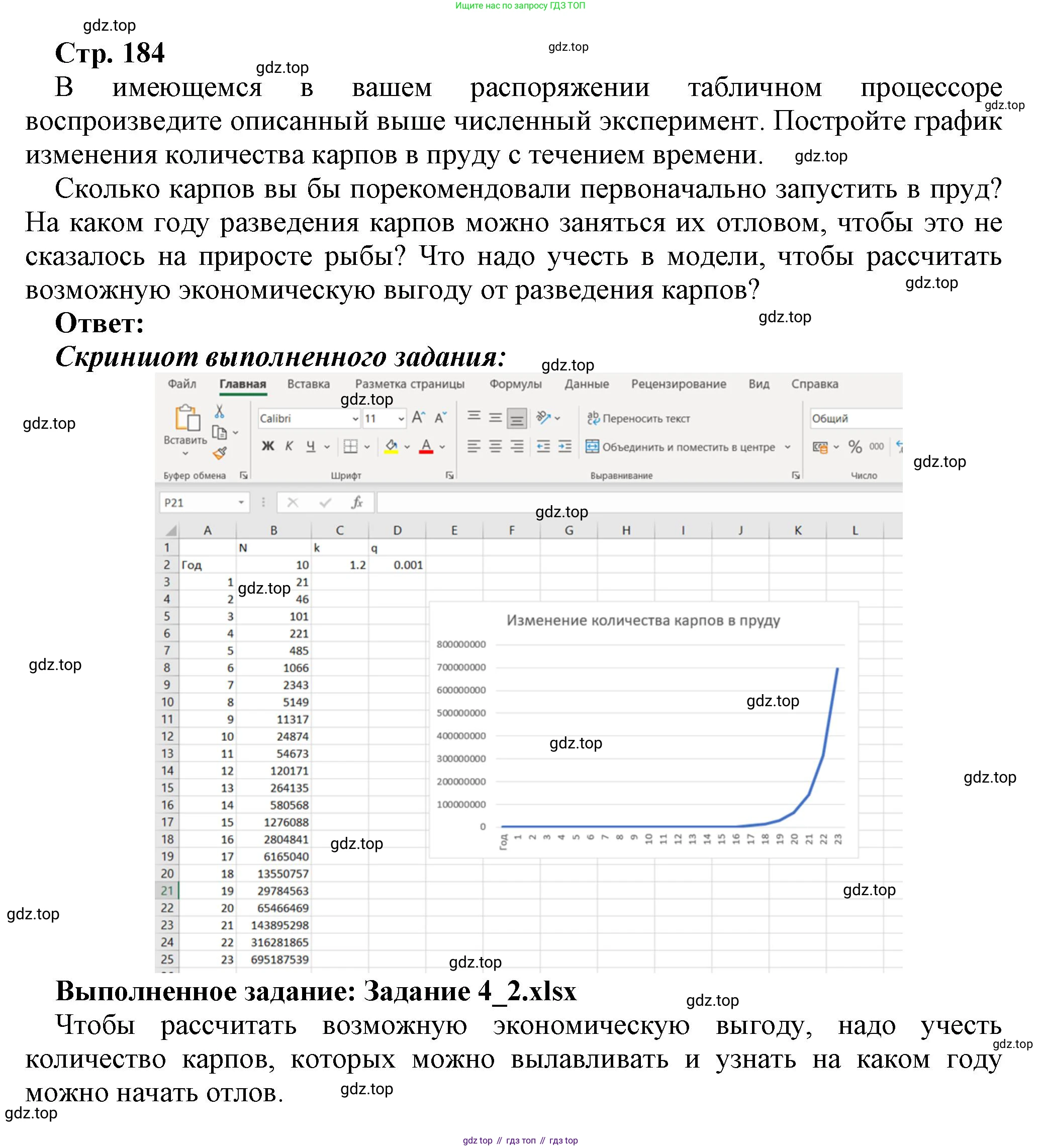Toggle underline Ч formatting
Image resolution: width=1042 pixels, height=1148 pixels.
click(x=310, y=446)
